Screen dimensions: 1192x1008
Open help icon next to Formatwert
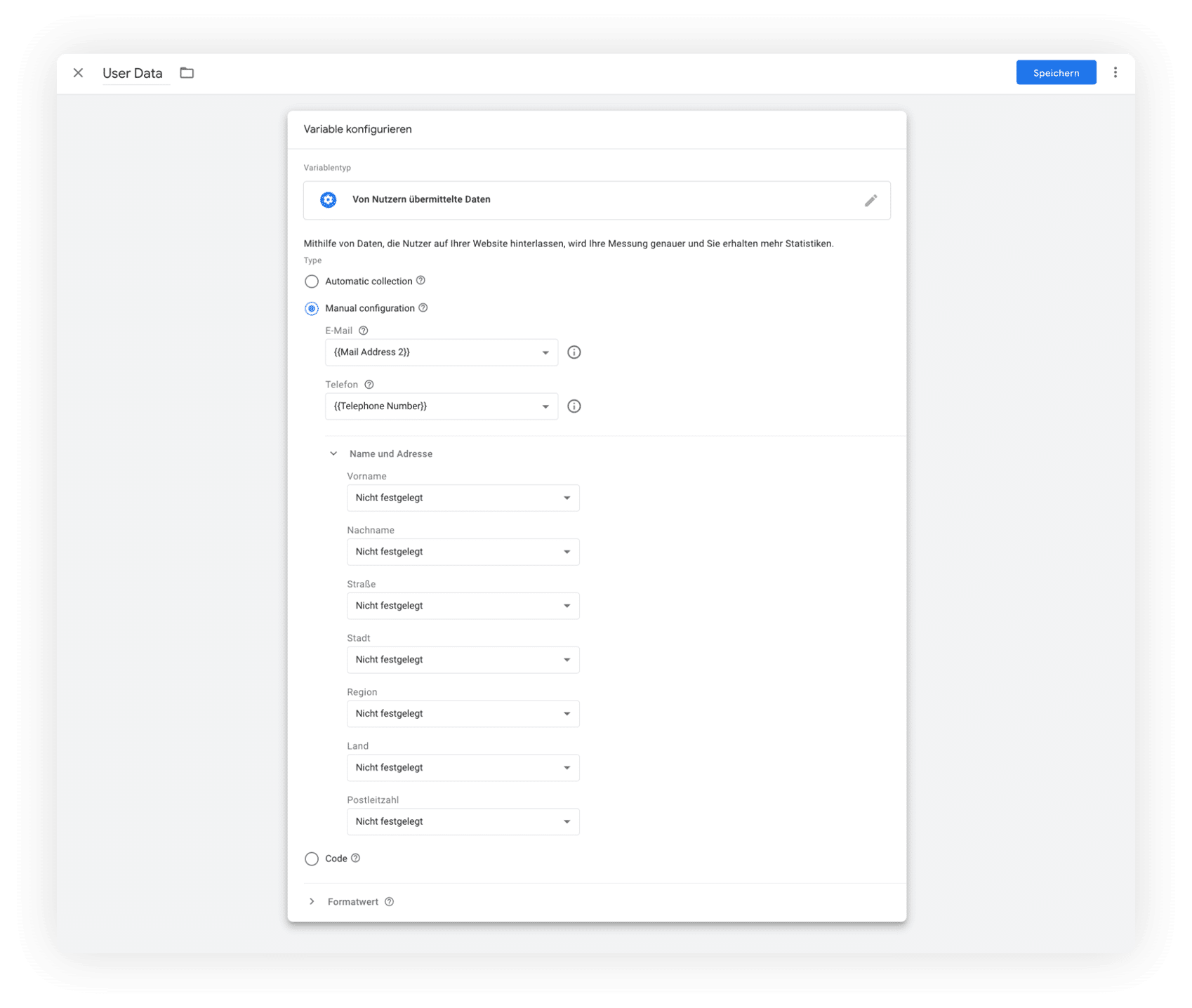click(x=389, y=902)
